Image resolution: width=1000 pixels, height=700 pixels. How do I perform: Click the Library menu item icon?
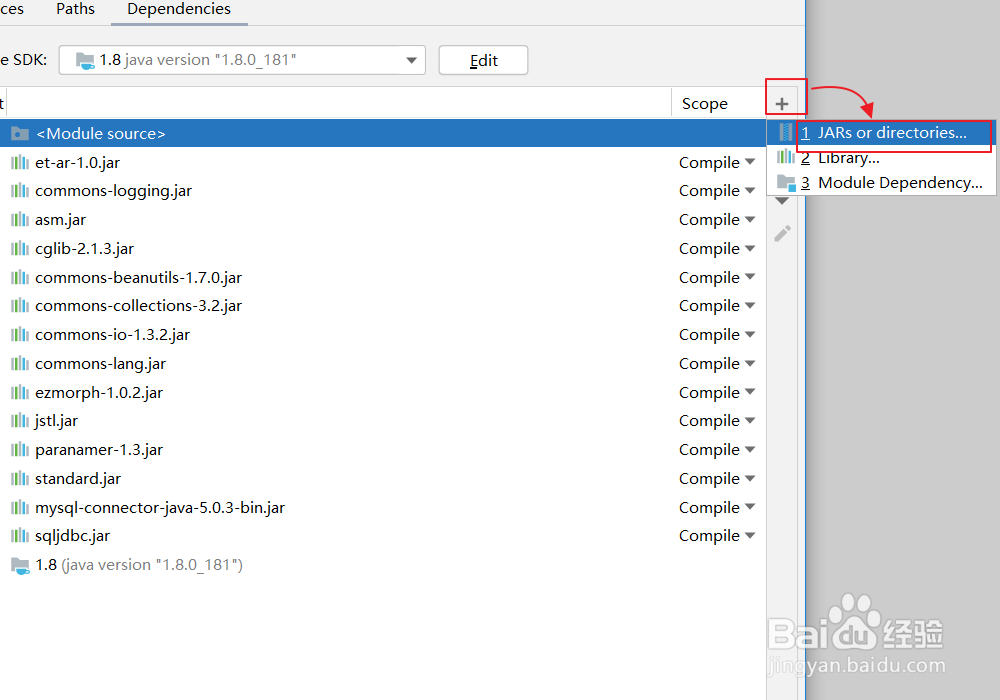point(786,156)
